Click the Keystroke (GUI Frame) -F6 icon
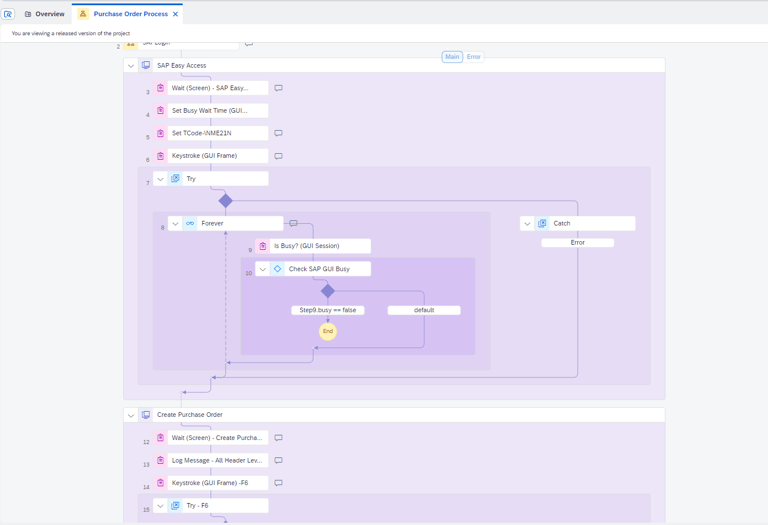The width and height of the screenshot is (768, 525). (160, 483)
